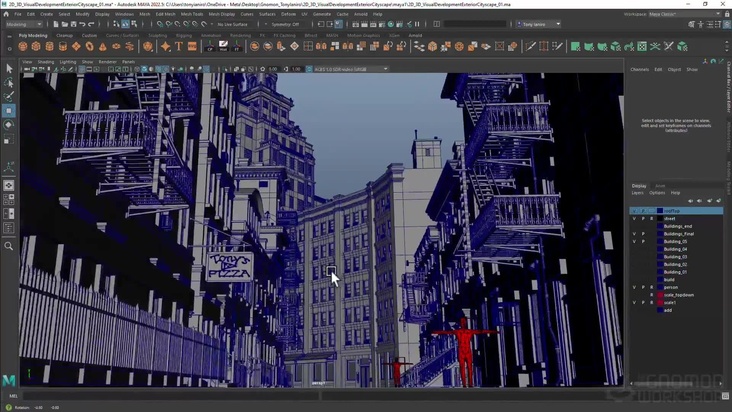Viewport: 732px width, 412px height.
Task: Click the Undo arrow icon
Action: 82,24
